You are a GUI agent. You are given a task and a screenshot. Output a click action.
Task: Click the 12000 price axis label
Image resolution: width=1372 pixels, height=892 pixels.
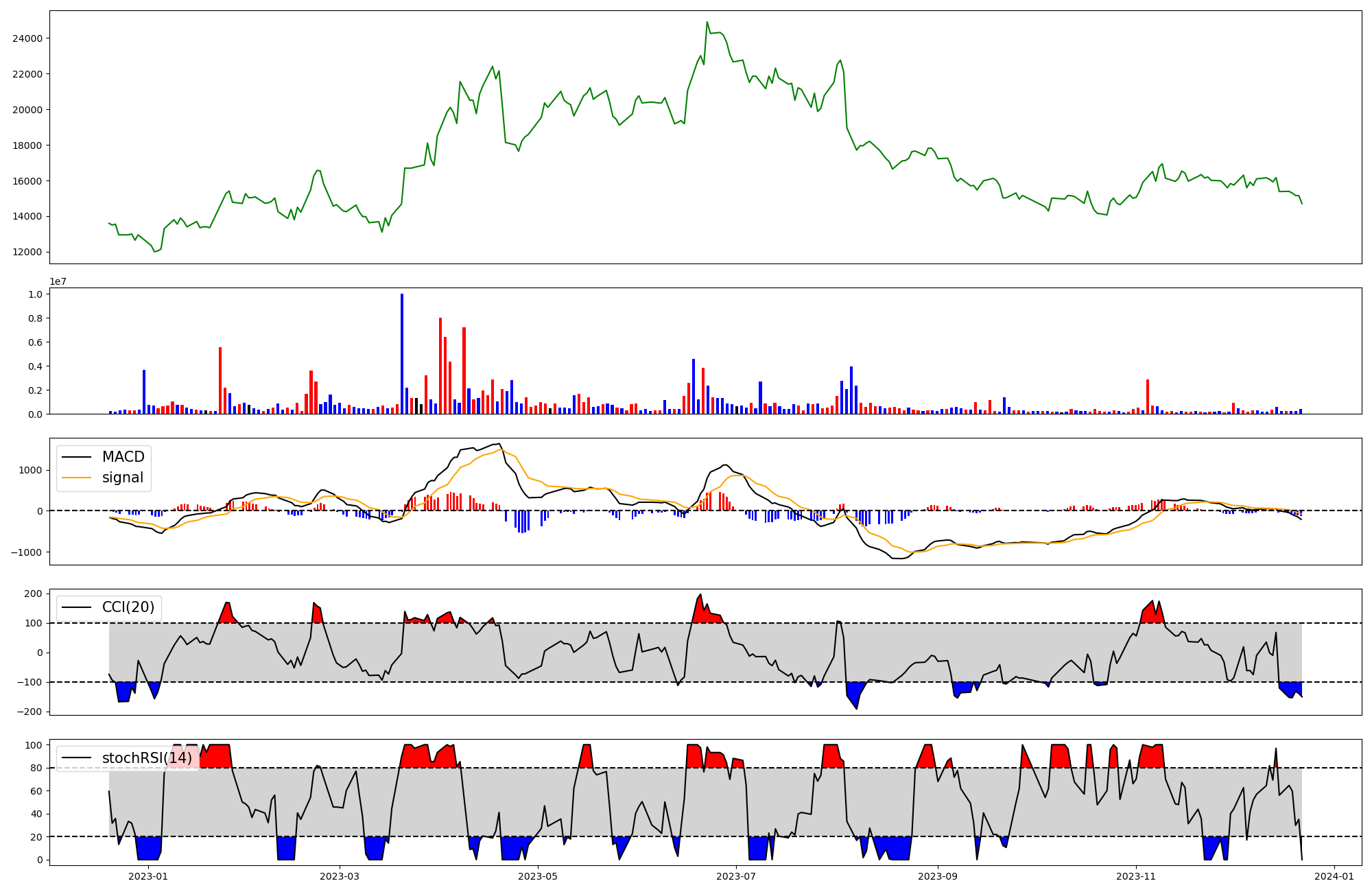click(27, 253)
